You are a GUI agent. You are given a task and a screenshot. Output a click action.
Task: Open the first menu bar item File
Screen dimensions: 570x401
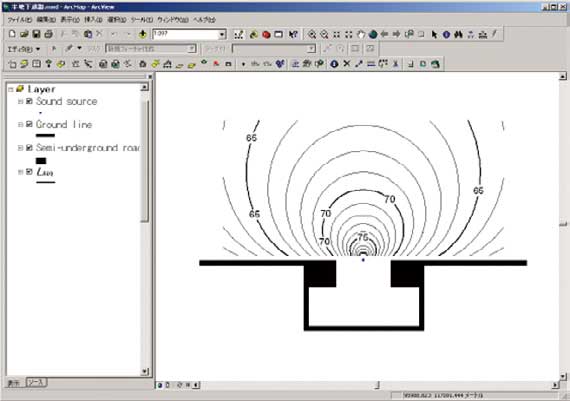pos(20,20)
